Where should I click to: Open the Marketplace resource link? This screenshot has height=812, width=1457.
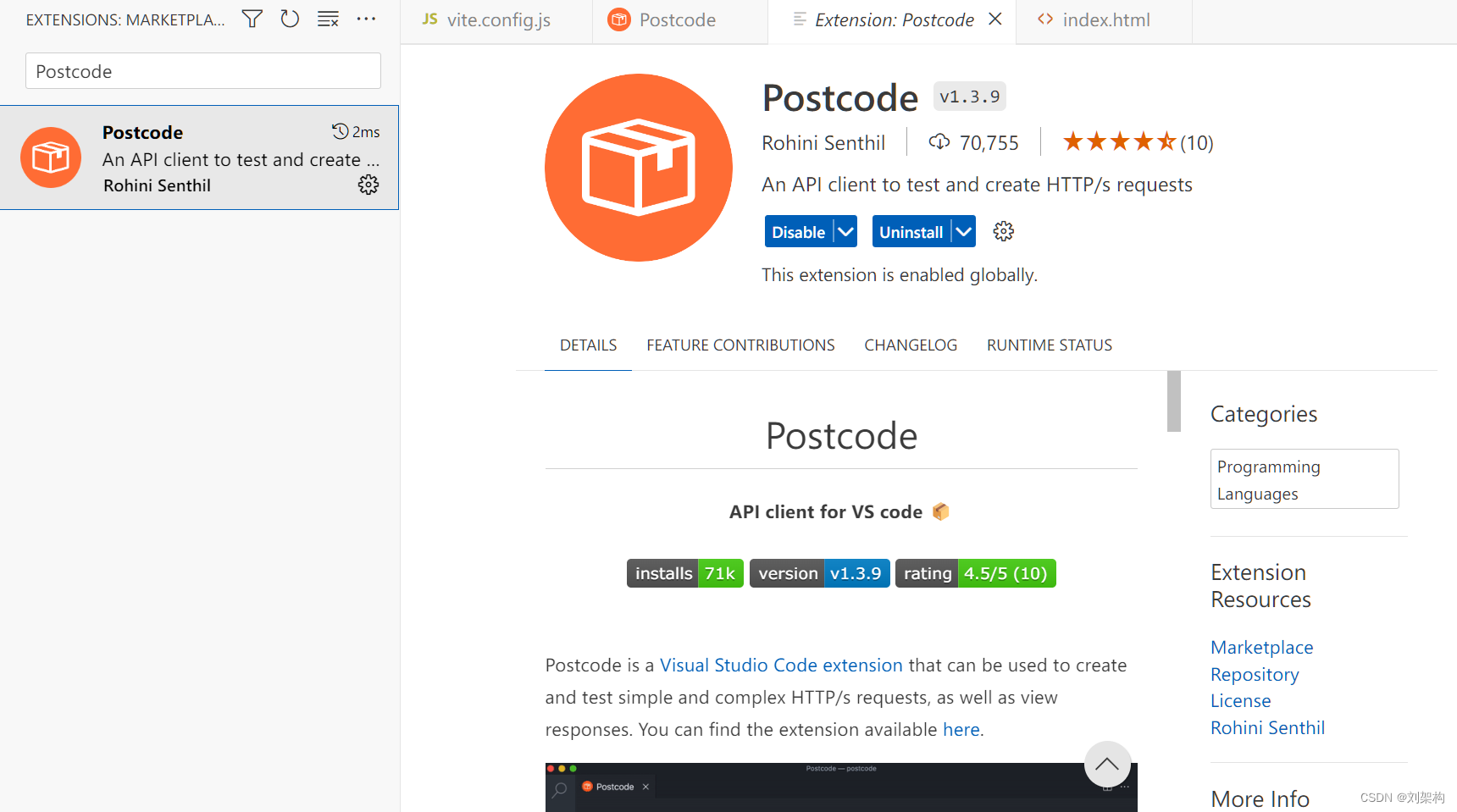coord(1262,648)
